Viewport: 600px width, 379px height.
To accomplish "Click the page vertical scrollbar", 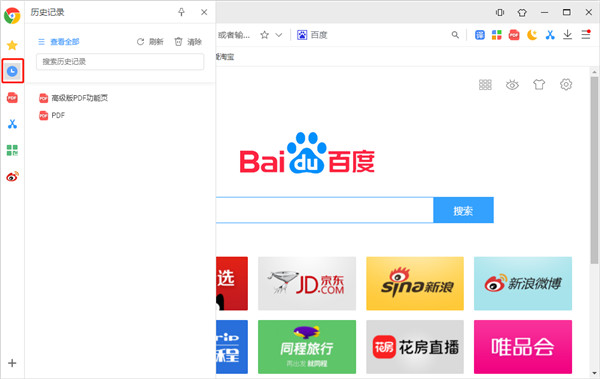I will pyautogui.click(x=594, y=170).
